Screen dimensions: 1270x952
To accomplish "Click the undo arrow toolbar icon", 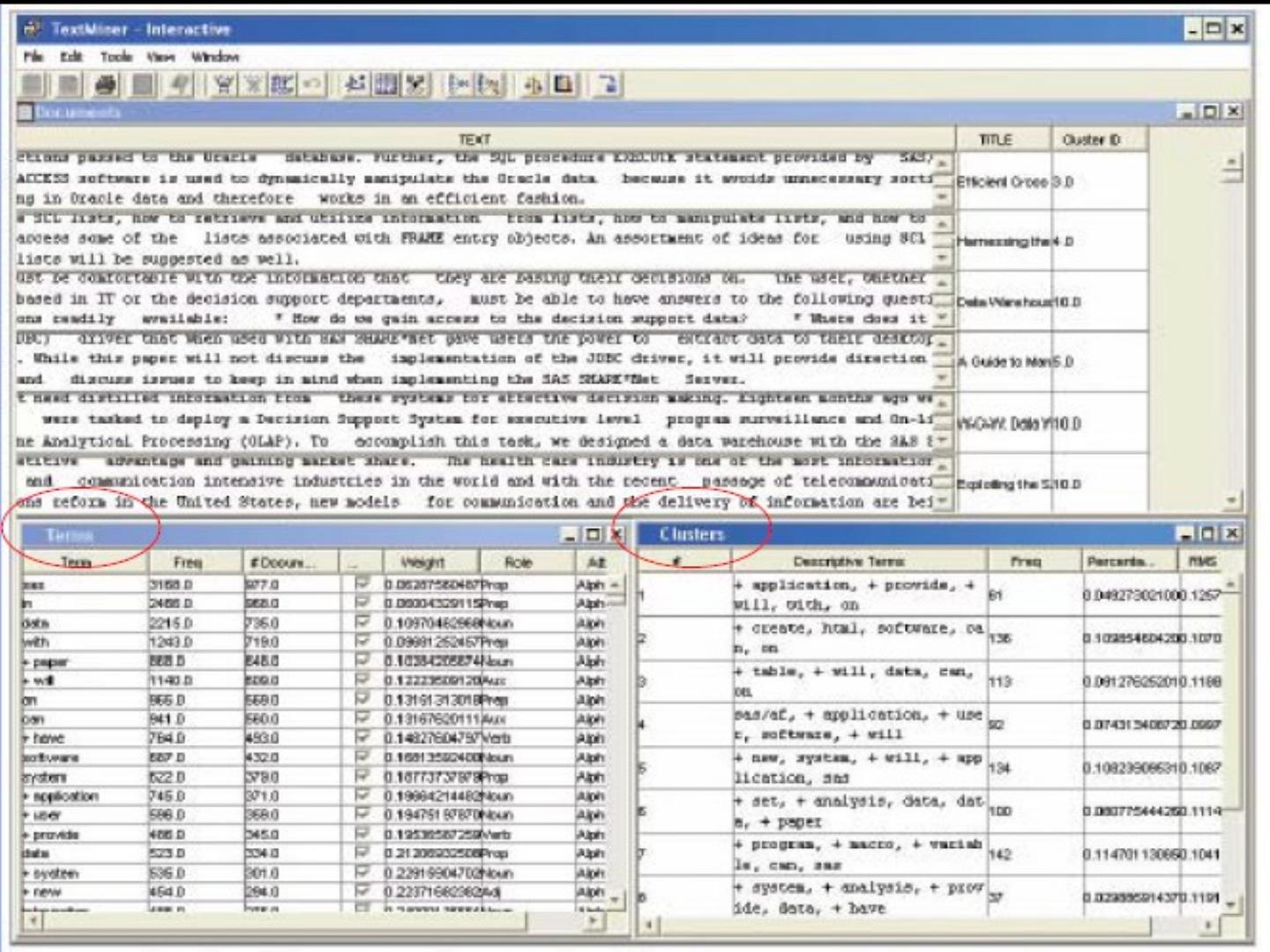I will click(311, 85).
